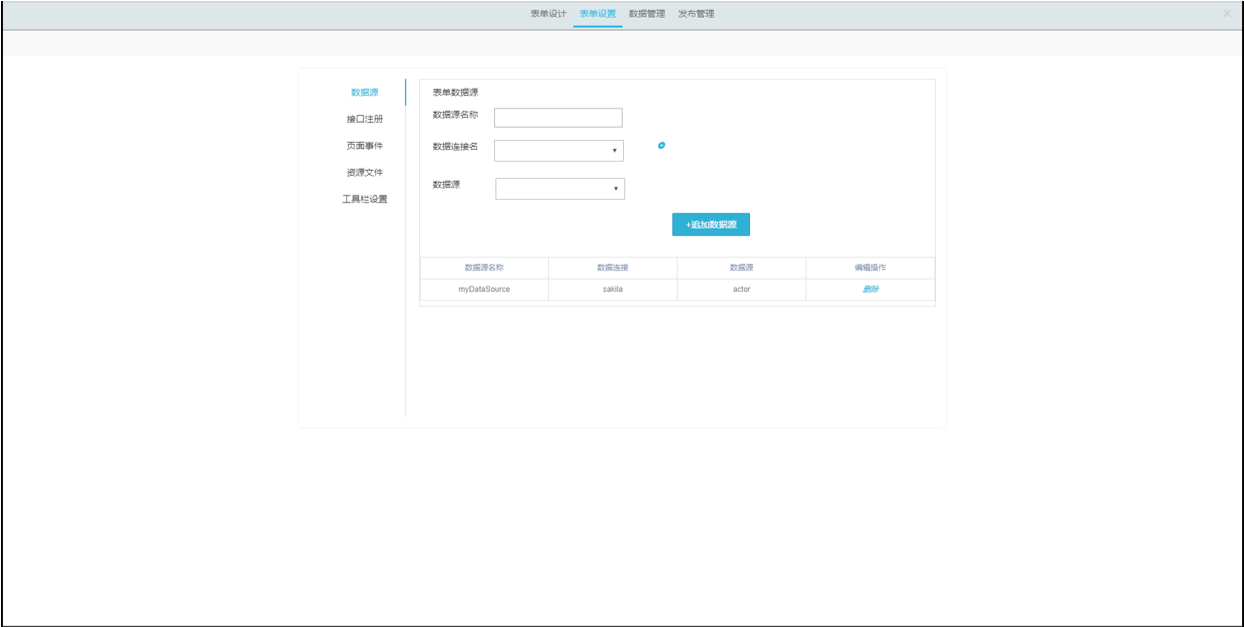
Task: Switch to the 表单设计 tab
Action: tap(548, 14)
